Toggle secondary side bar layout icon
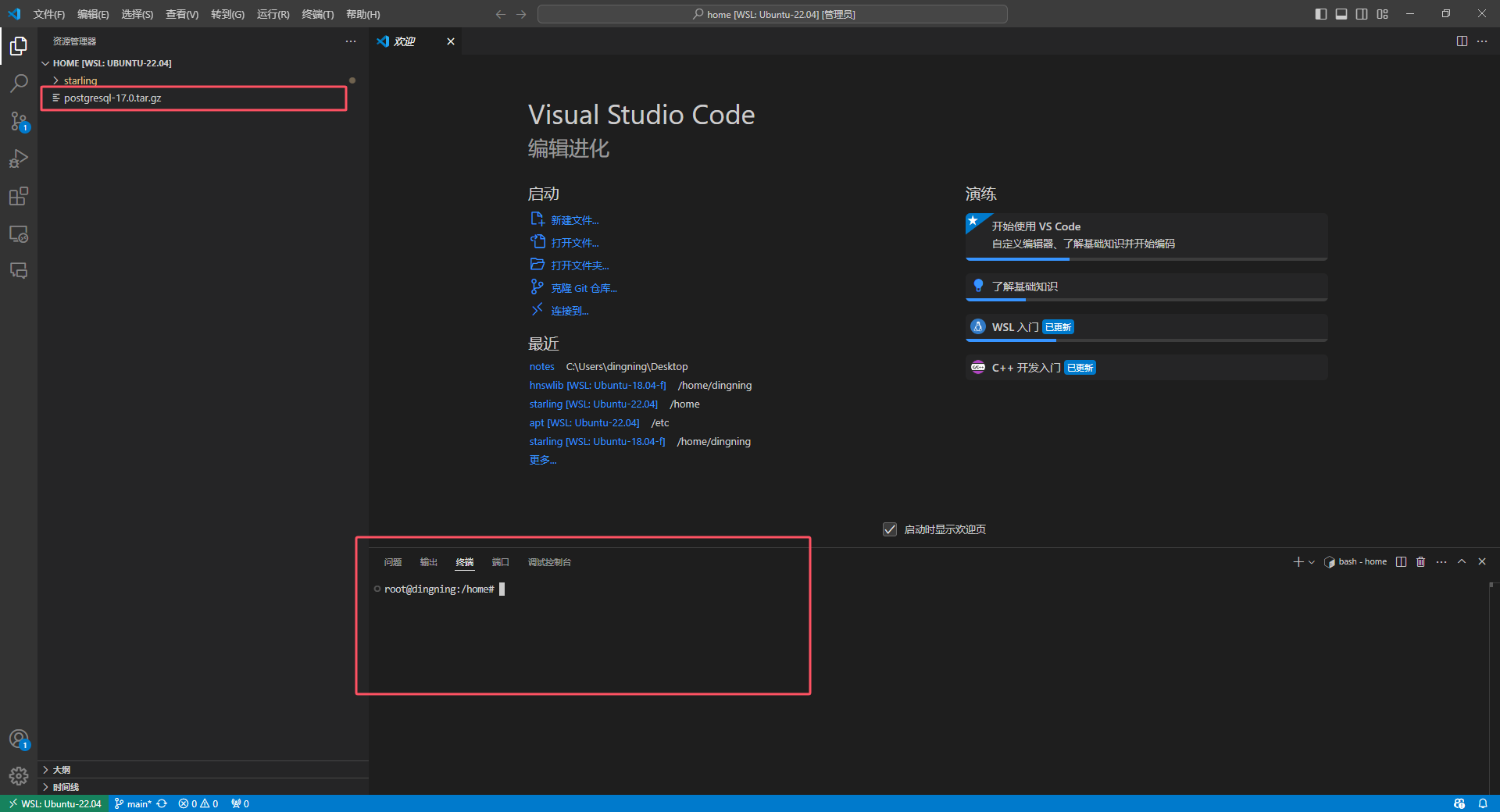1500x812 pixels. click(x=1362, y=14)
